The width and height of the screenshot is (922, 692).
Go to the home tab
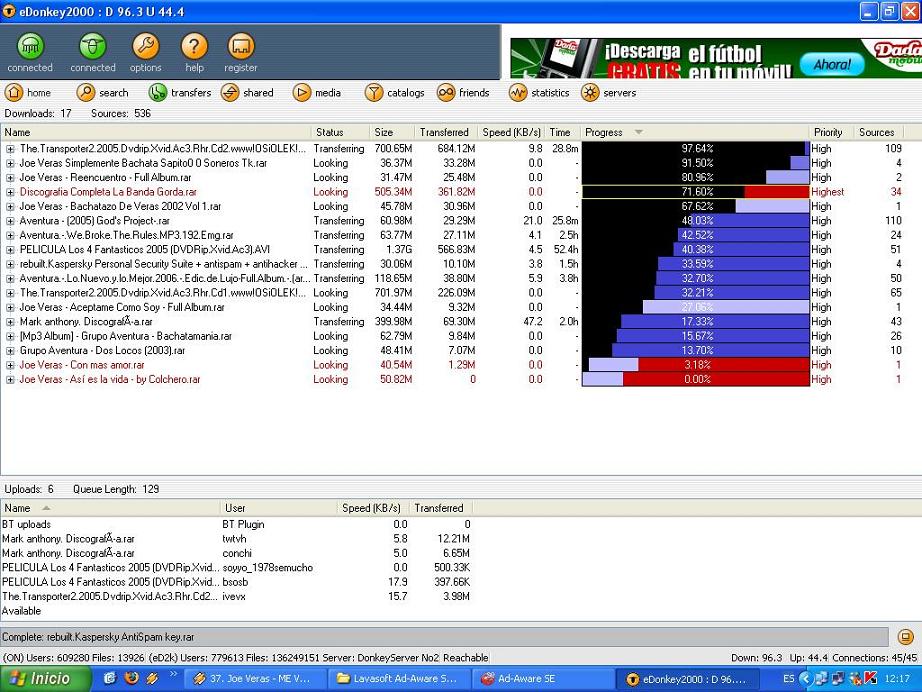tap(28, 93)
